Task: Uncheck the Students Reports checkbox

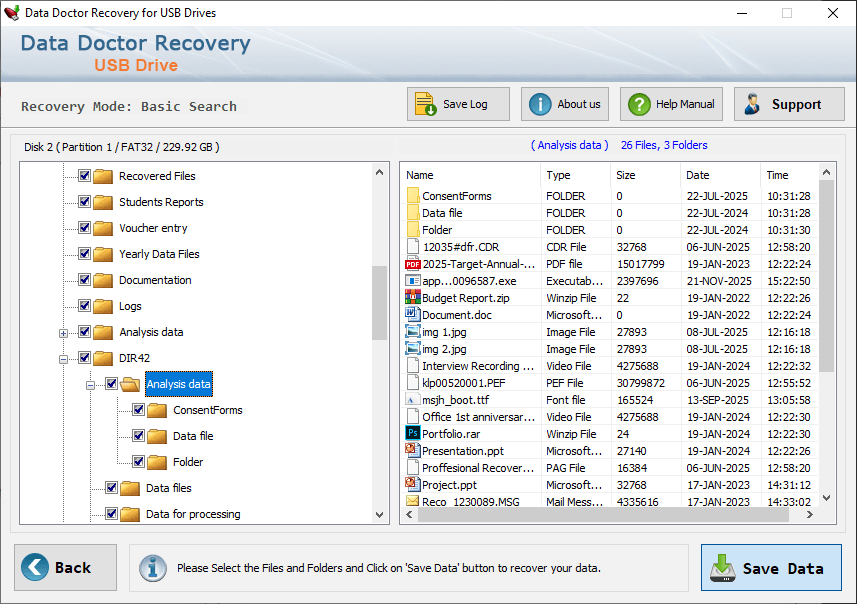Action: [84, 202]
